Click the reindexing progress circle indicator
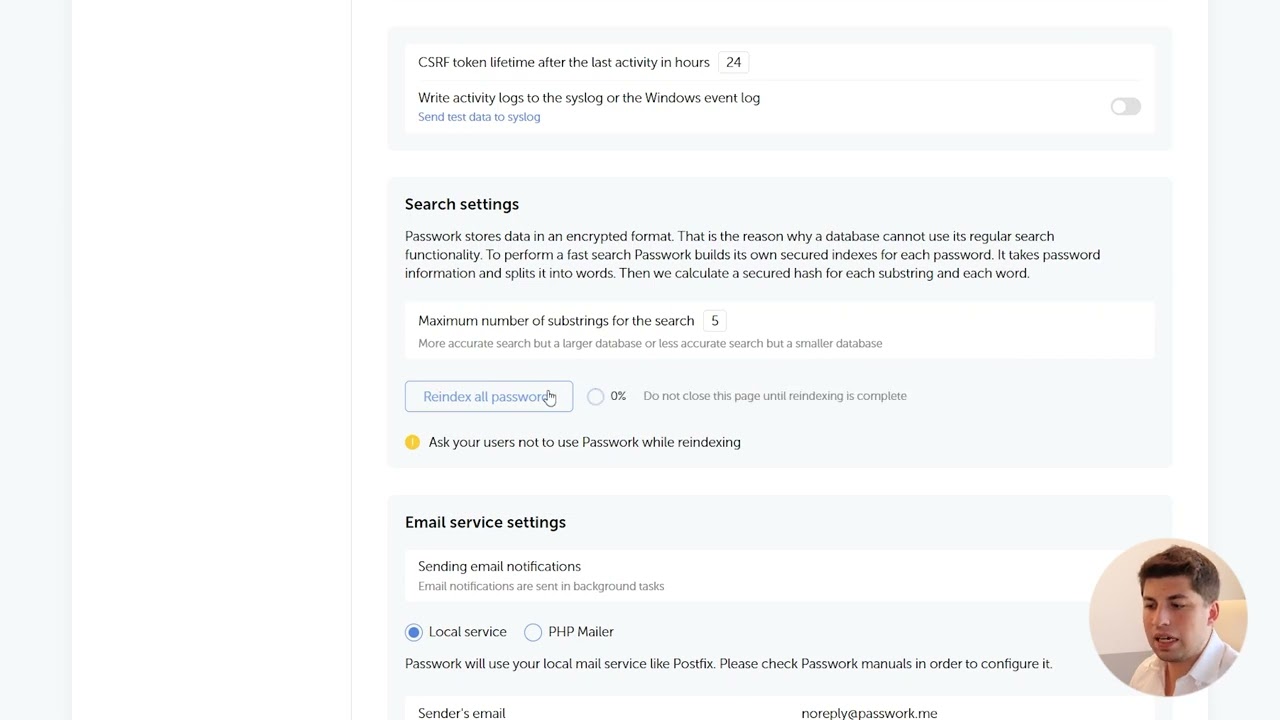 [596, 396]
